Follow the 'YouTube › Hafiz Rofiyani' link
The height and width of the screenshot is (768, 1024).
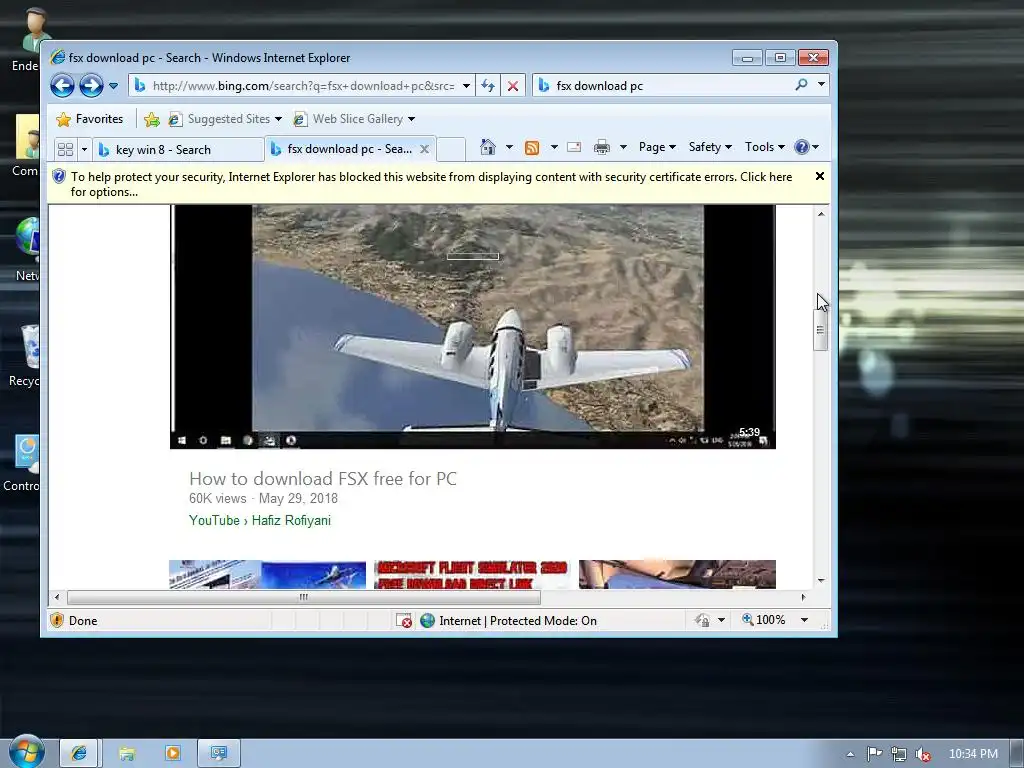260,520
